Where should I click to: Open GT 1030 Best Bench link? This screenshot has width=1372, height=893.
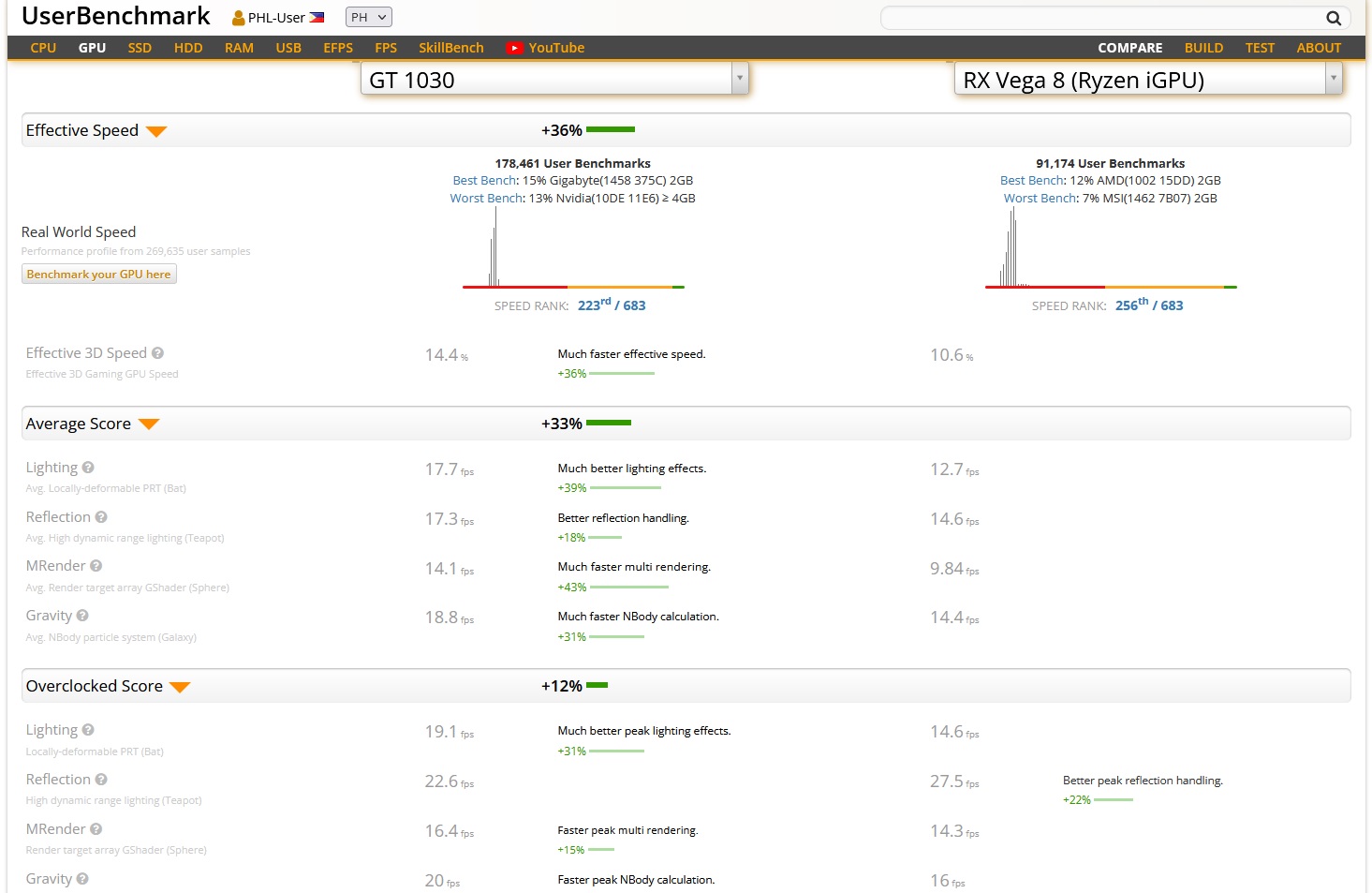coord(484,181)
